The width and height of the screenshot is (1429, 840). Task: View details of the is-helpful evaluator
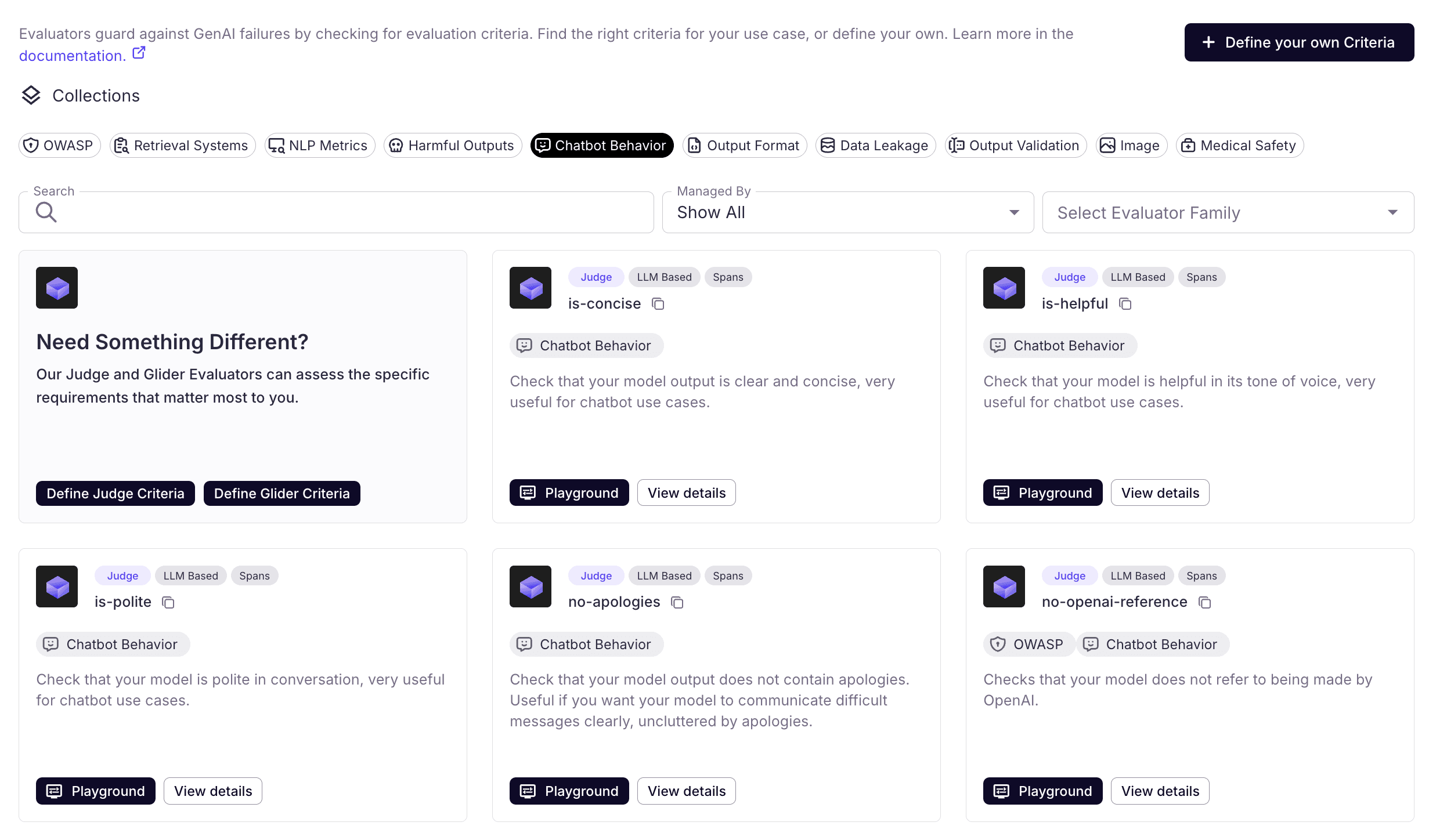point(1158,493)
